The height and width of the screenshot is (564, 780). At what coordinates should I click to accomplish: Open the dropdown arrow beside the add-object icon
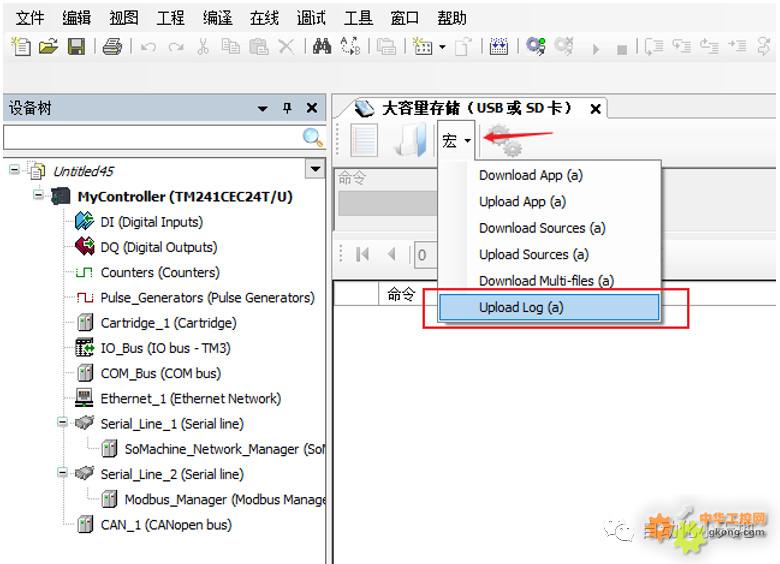pyautogui.click(x=442, y=47)
